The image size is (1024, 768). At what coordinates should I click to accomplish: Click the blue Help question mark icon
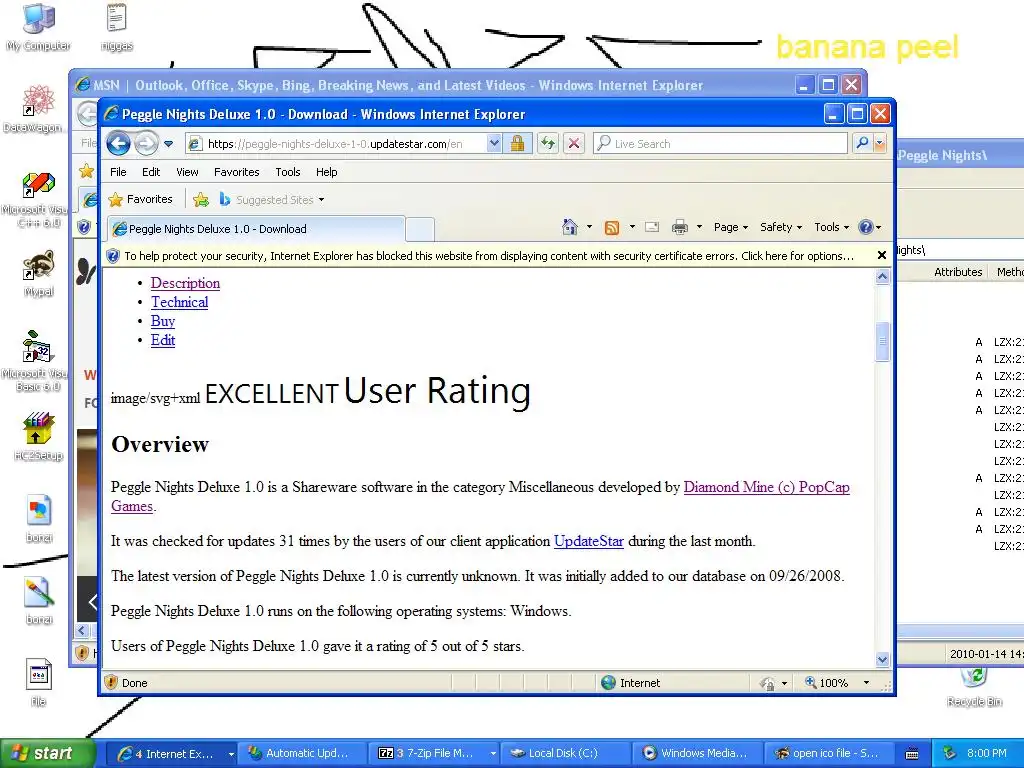coord(866,227)
